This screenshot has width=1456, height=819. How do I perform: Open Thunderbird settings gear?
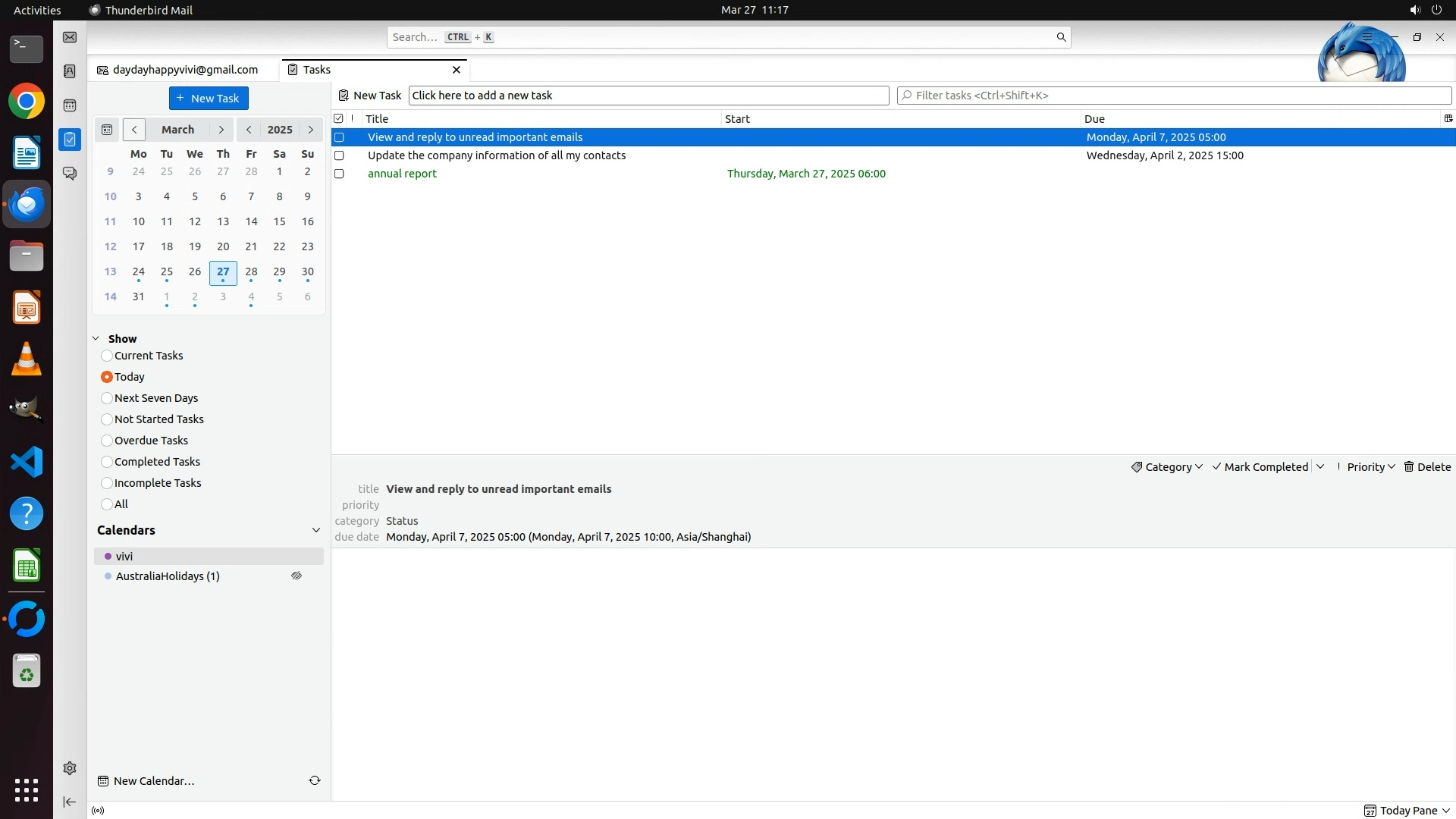pos(70,768)
